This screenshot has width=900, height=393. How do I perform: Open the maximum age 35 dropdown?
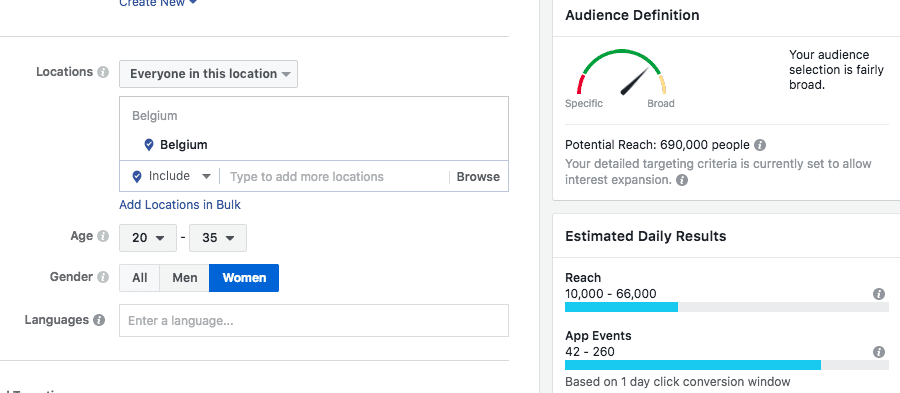(x=218, y=238)
